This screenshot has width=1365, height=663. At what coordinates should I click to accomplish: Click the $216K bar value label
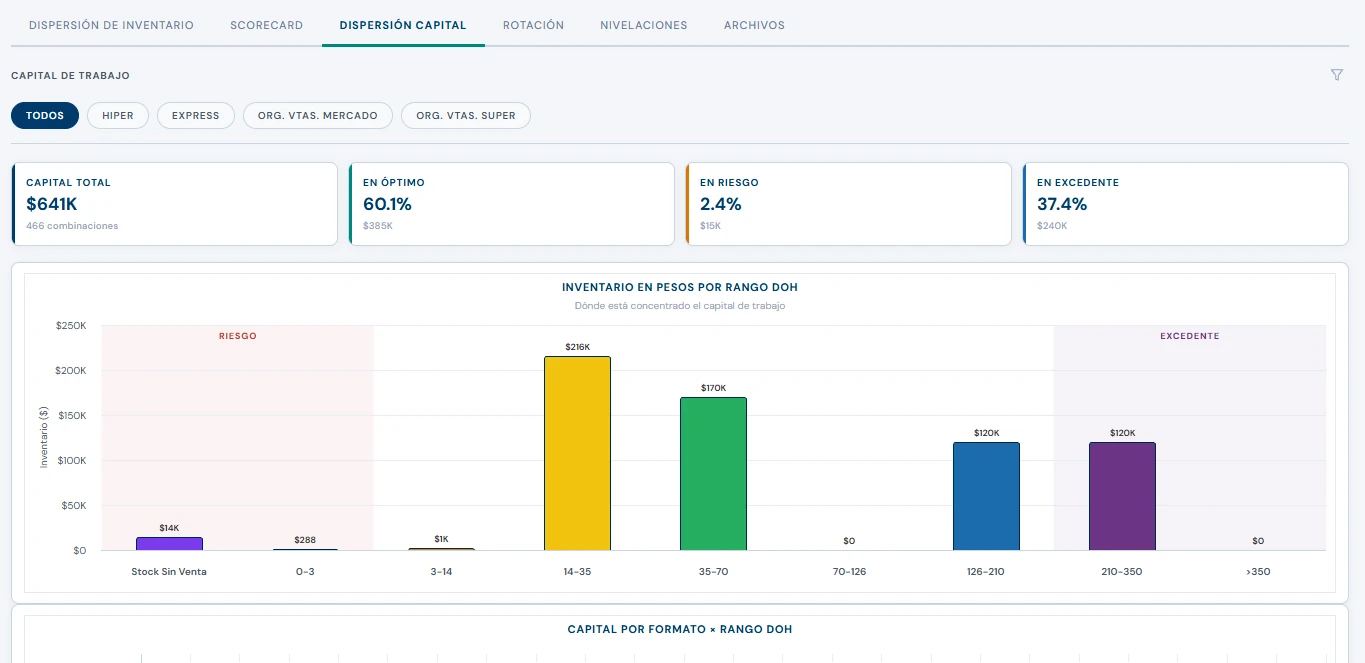(577, 347)
